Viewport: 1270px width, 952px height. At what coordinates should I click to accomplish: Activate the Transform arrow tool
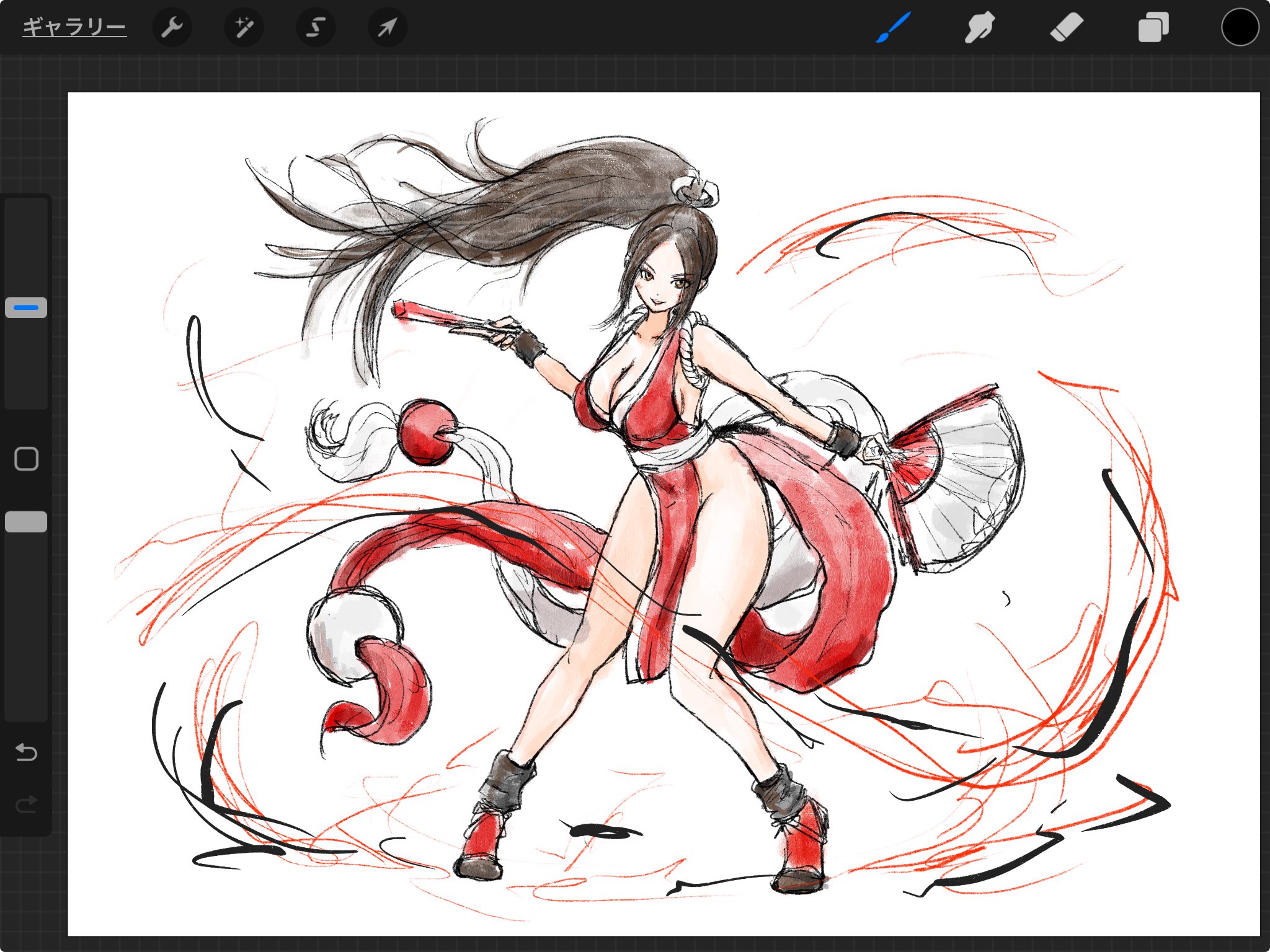click(x=388, y=27)
